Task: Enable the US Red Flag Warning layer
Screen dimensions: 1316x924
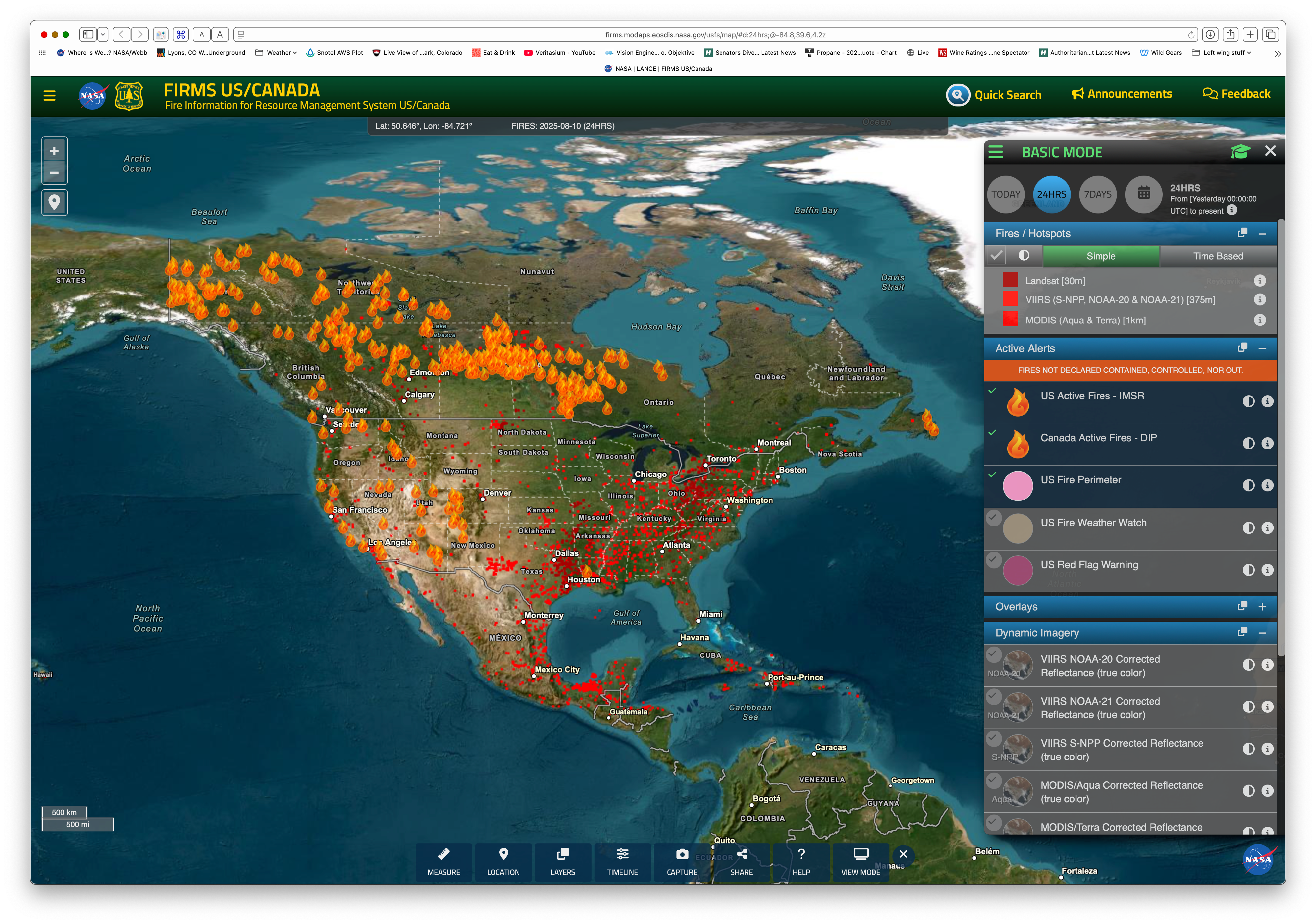Action: tap(994, 559)
